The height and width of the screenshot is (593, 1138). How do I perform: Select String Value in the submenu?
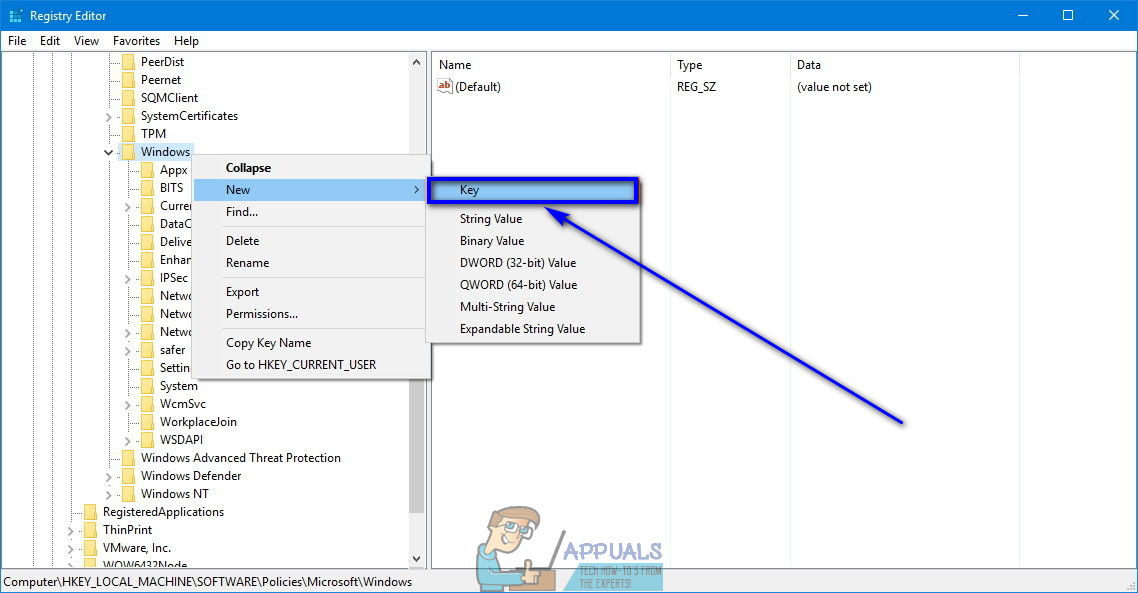533,218
